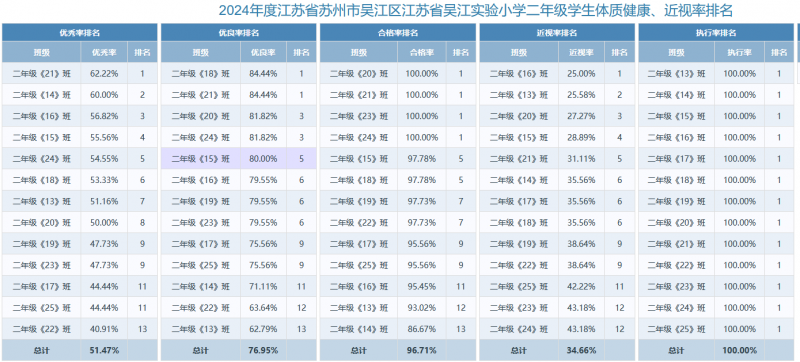Click 二年级《24》班 in the 近视率排名 table
Screen dimensions: 800x362
click(519, 329)
